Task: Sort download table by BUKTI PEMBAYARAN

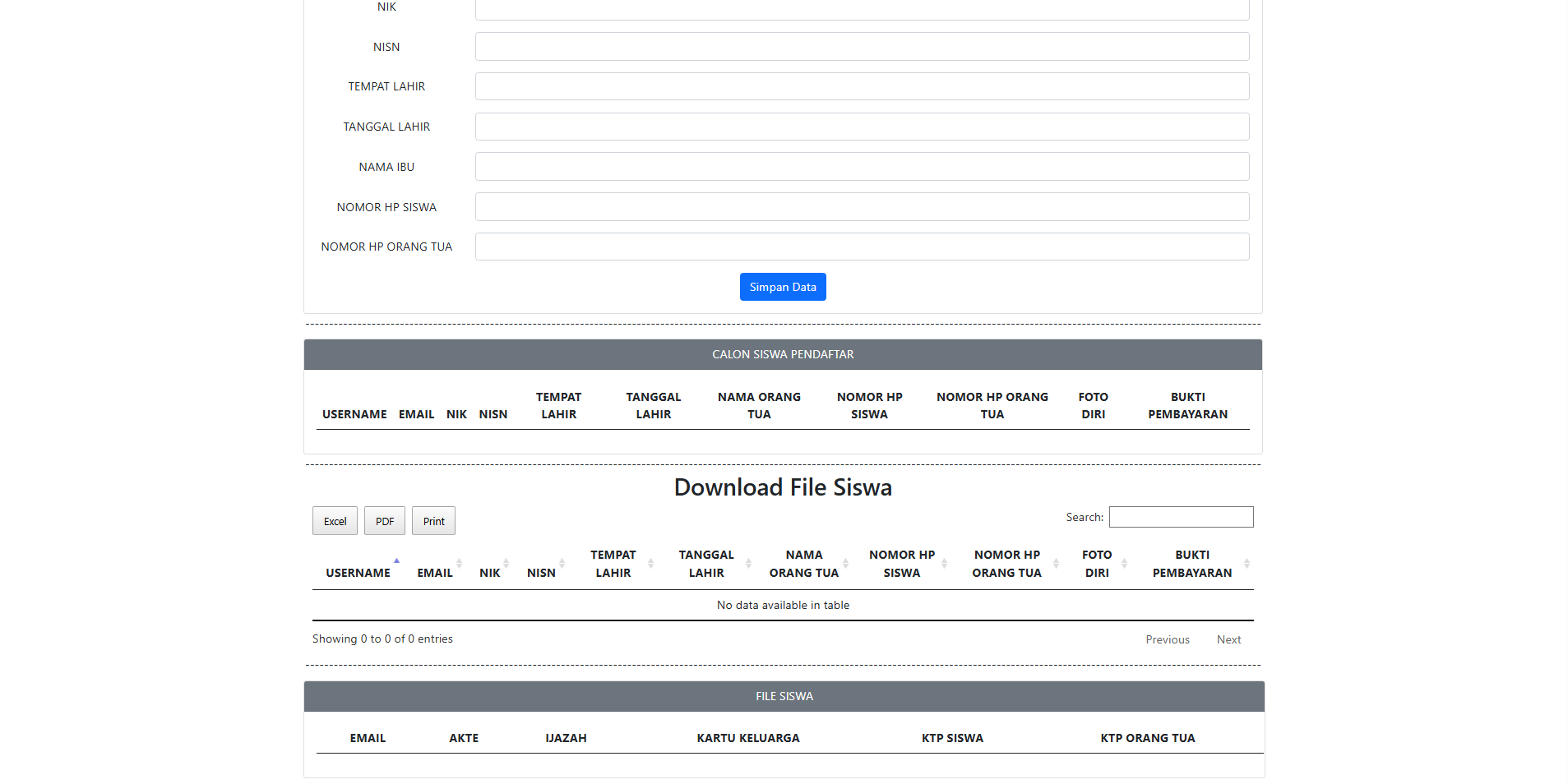Action: [1191, 564]
